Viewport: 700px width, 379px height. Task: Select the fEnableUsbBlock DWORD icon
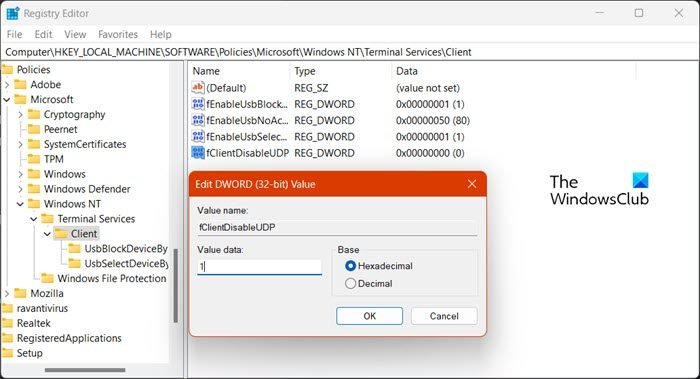tap(198, 104)
